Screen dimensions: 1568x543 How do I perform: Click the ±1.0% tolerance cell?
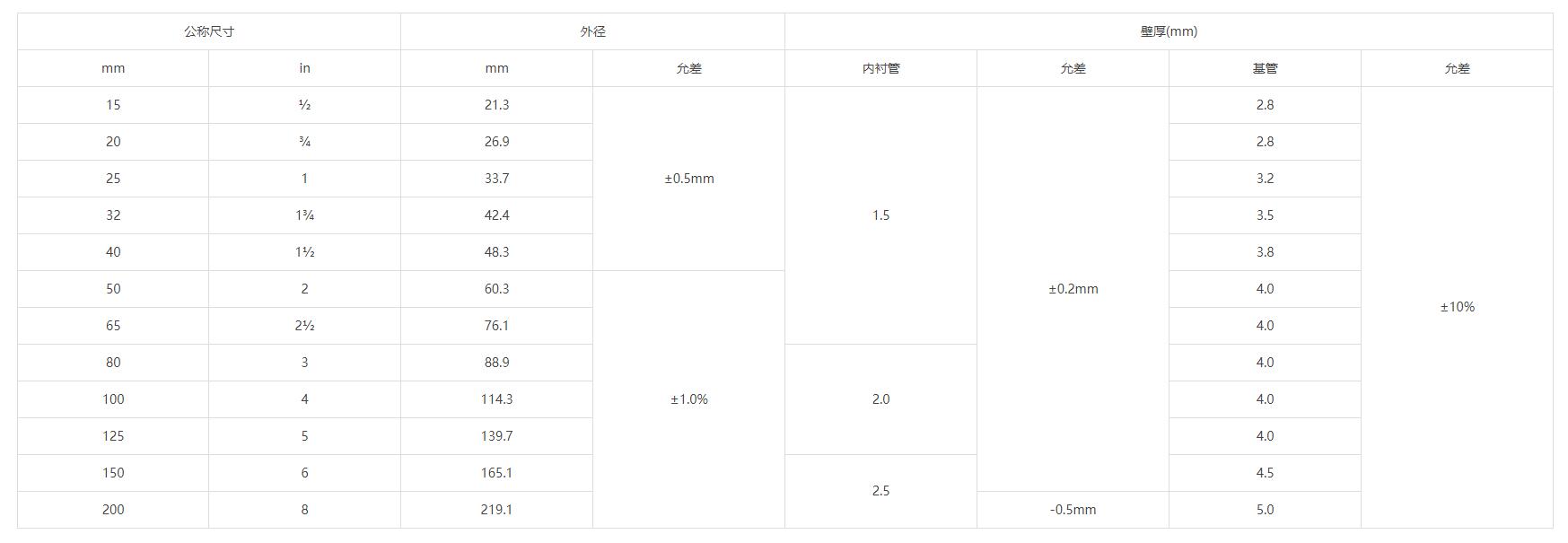click(688, 399)
